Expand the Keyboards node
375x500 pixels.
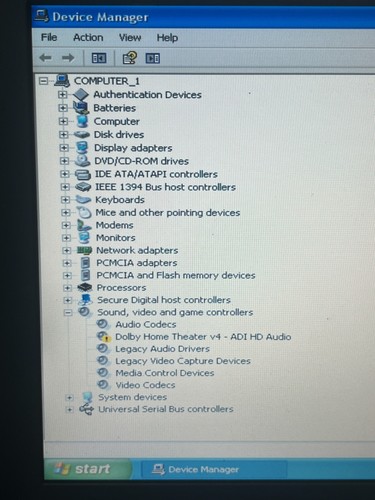(x=65, y=200)
